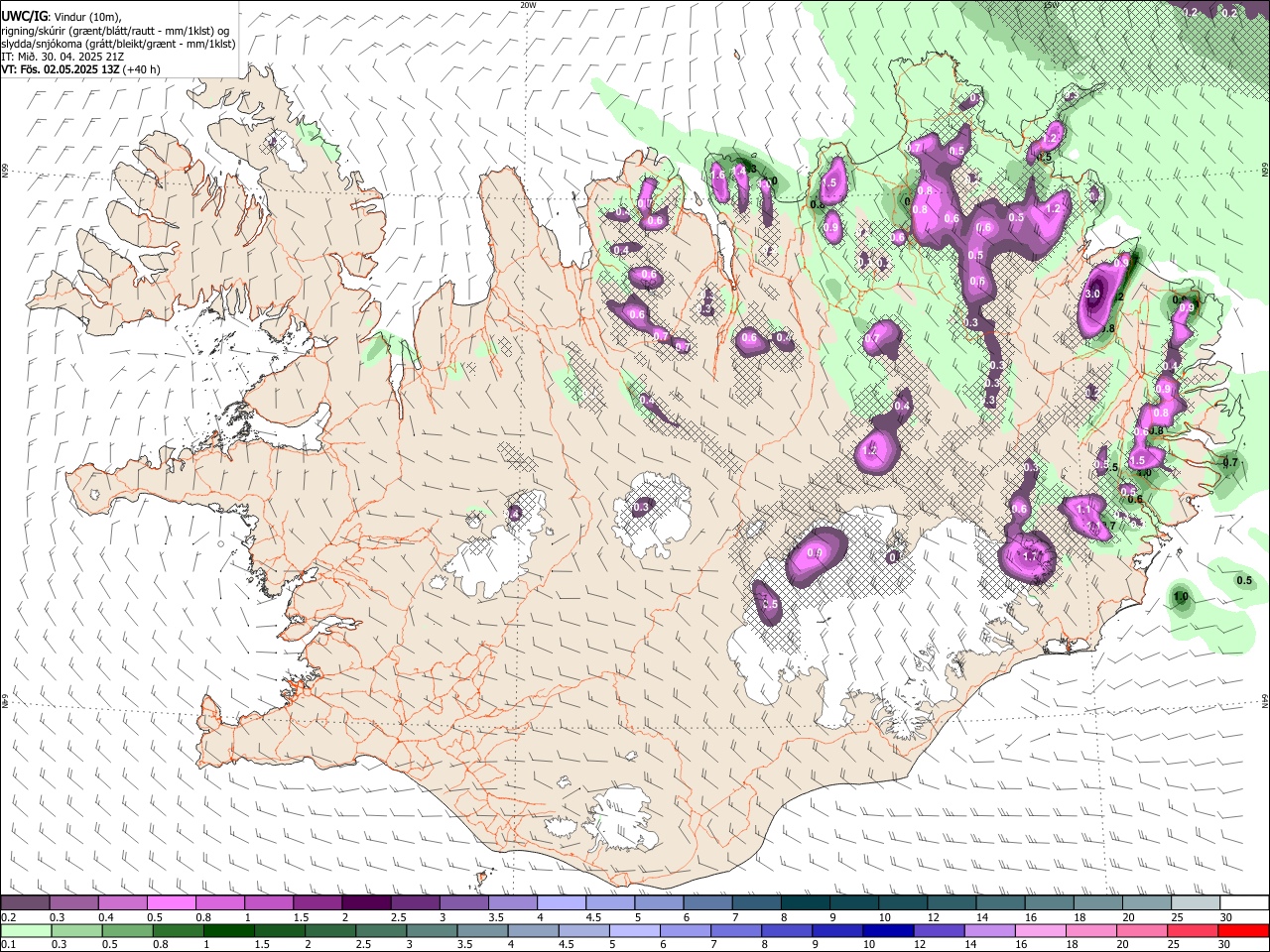Click the "66N" latitude label on right edge
1270x952 pixels.
coord(1265,169)
